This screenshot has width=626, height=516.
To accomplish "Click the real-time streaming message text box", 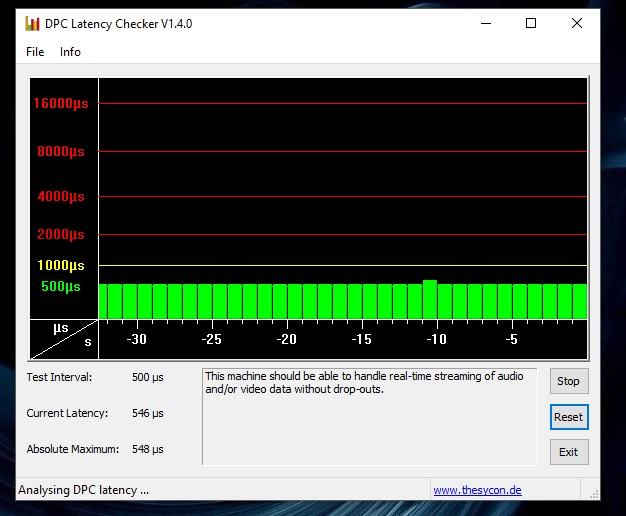I will pos(370,417).
